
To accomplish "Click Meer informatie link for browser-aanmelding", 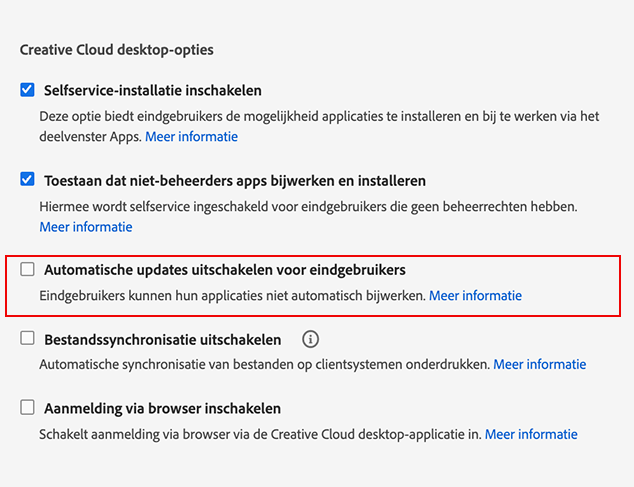I will pyautogui.click(x=531, y=435).
